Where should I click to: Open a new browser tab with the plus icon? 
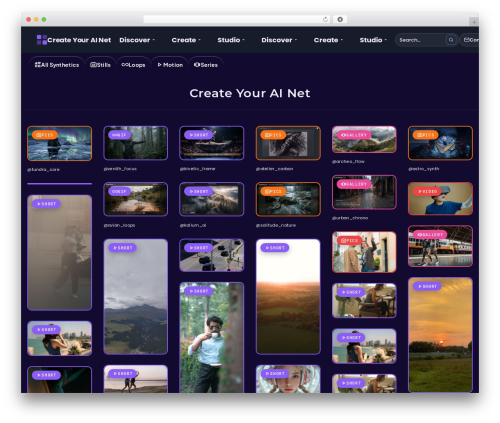(474, 22)
